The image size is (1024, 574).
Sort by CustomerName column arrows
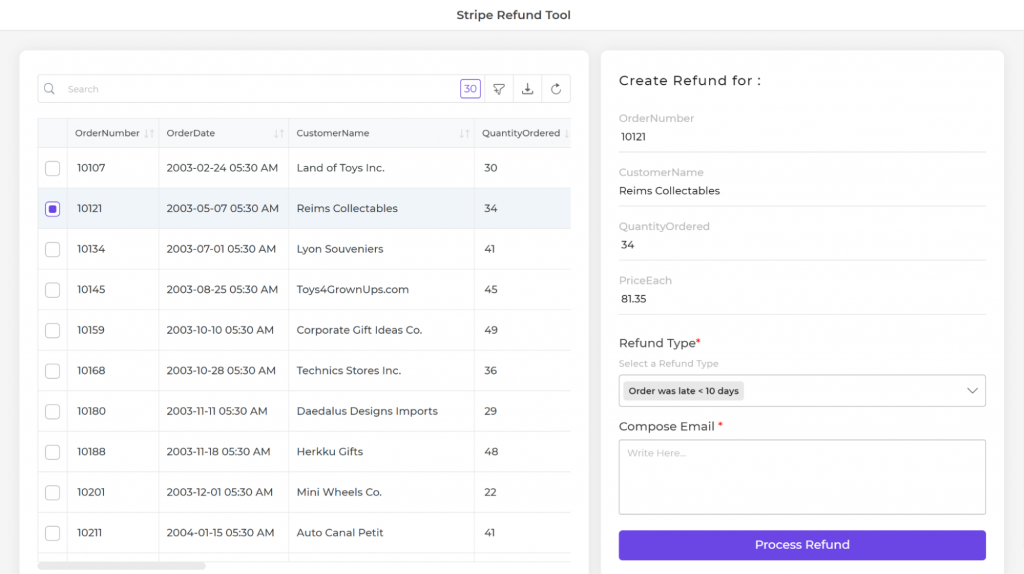464,134
